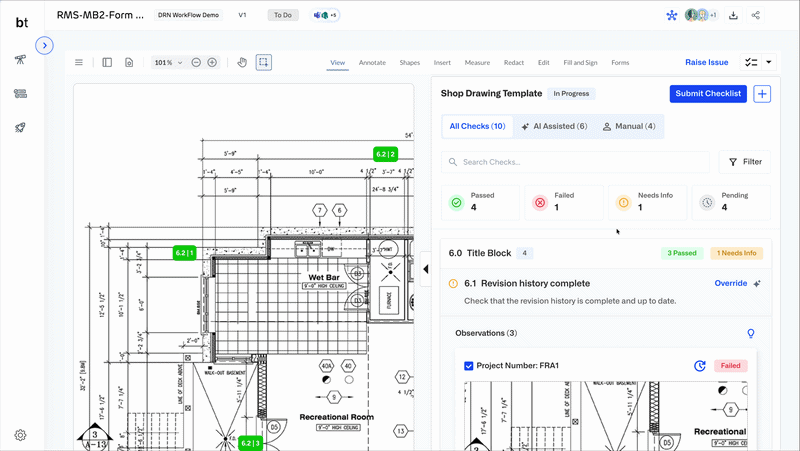Collapse the checklist panel with arrow handle

[426, 269]
